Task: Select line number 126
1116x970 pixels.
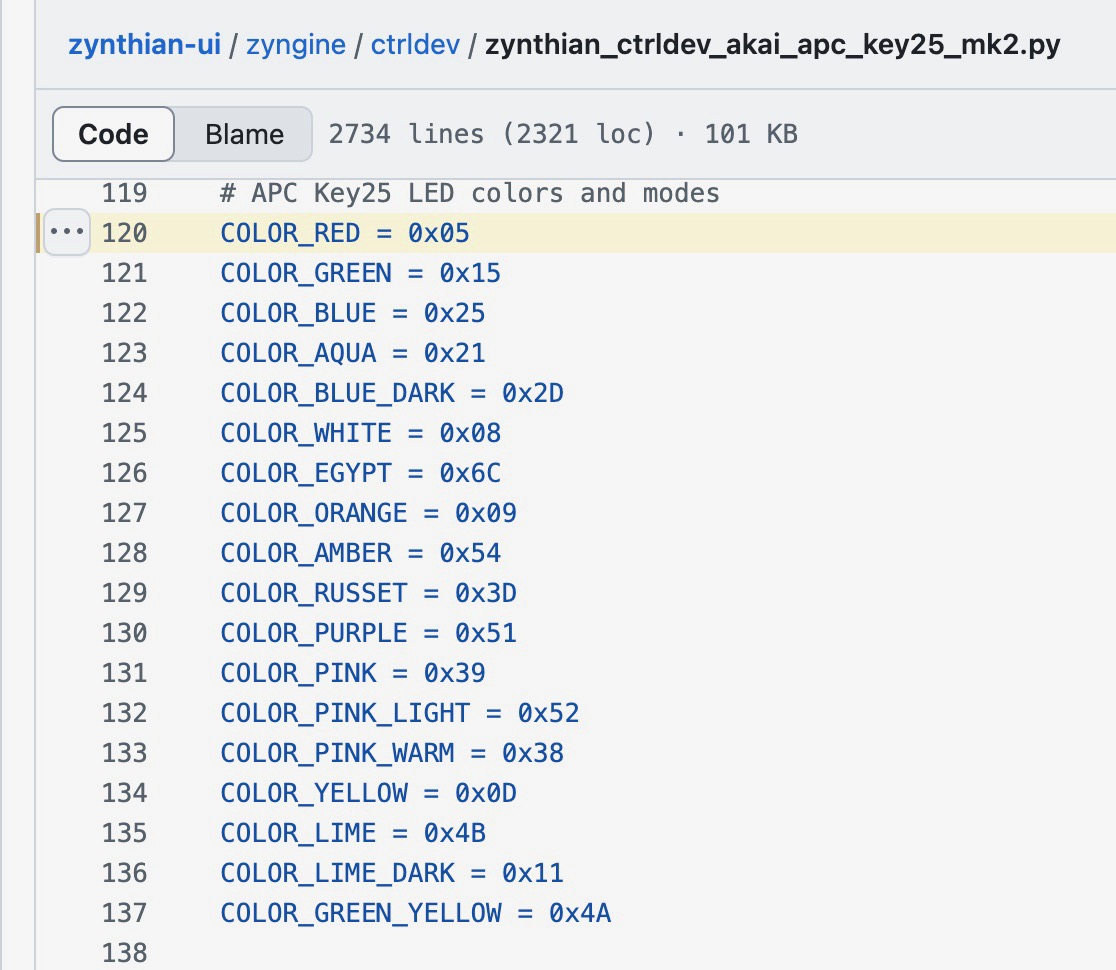Action: pos(125,473)
